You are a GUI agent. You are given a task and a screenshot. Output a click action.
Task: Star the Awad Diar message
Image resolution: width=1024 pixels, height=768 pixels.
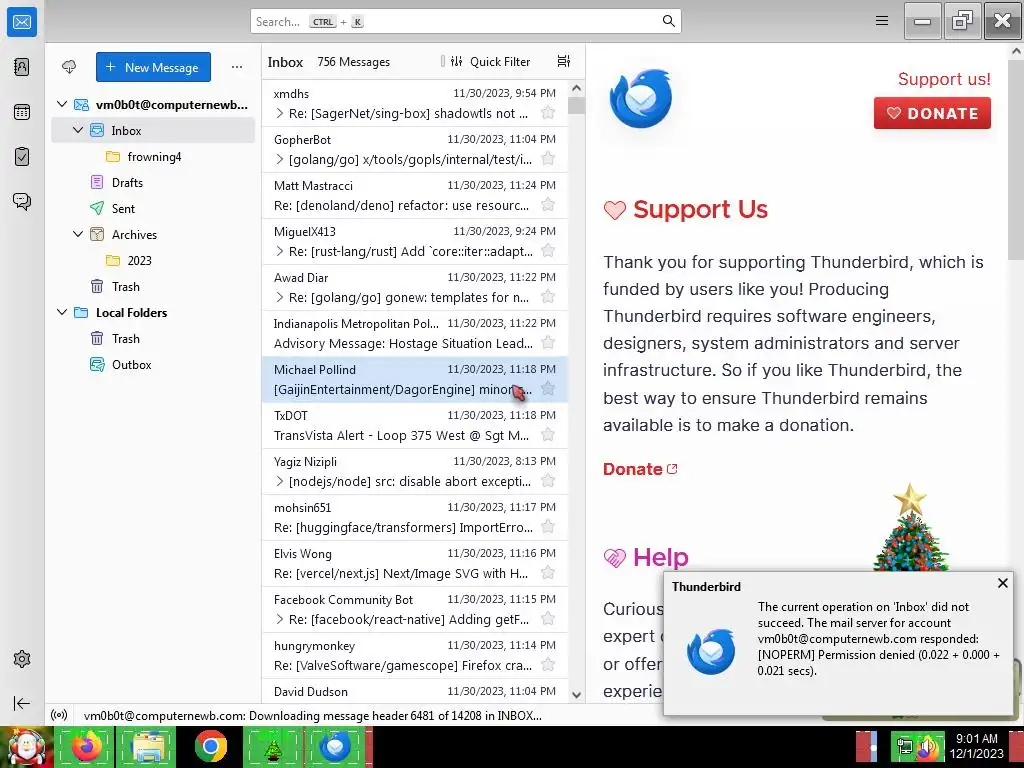(x=549, y=297)
